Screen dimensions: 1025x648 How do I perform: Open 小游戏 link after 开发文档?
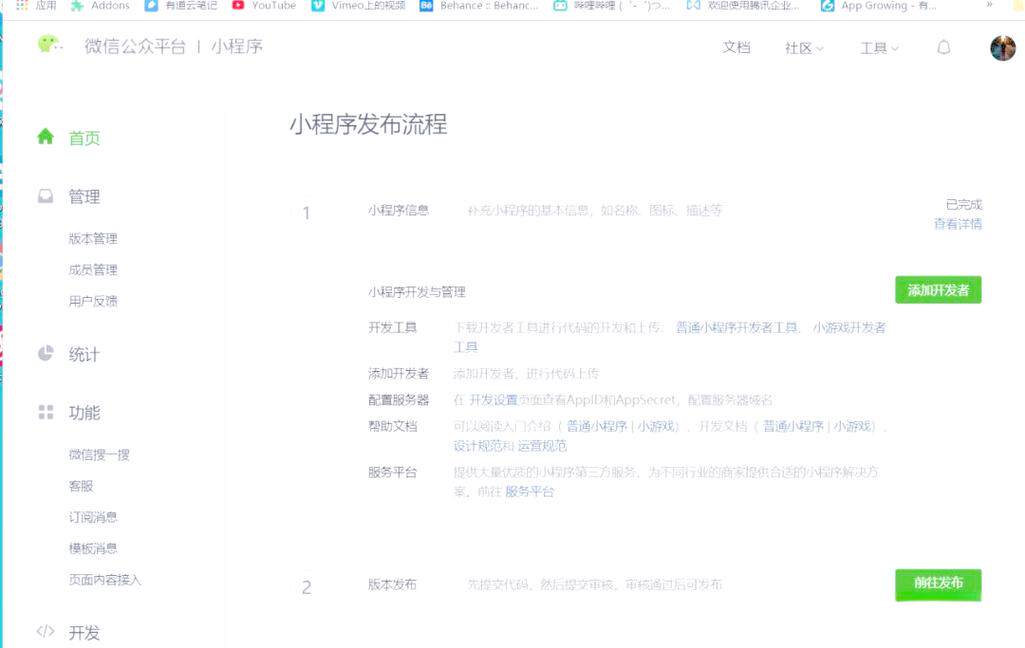[x=852, y=426]
